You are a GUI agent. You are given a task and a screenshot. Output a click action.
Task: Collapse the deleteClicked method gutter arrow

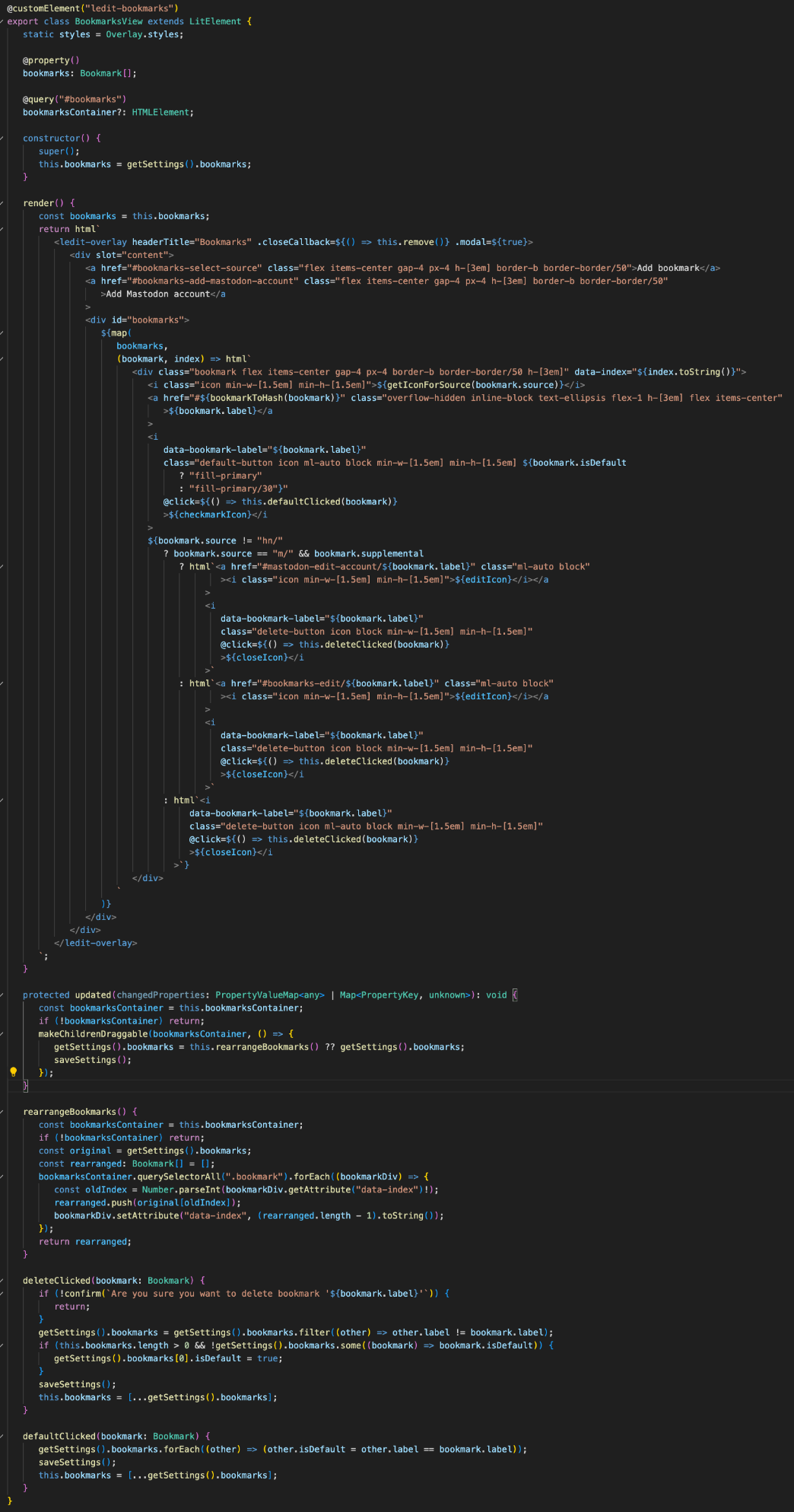click(x=2, y=1281)
